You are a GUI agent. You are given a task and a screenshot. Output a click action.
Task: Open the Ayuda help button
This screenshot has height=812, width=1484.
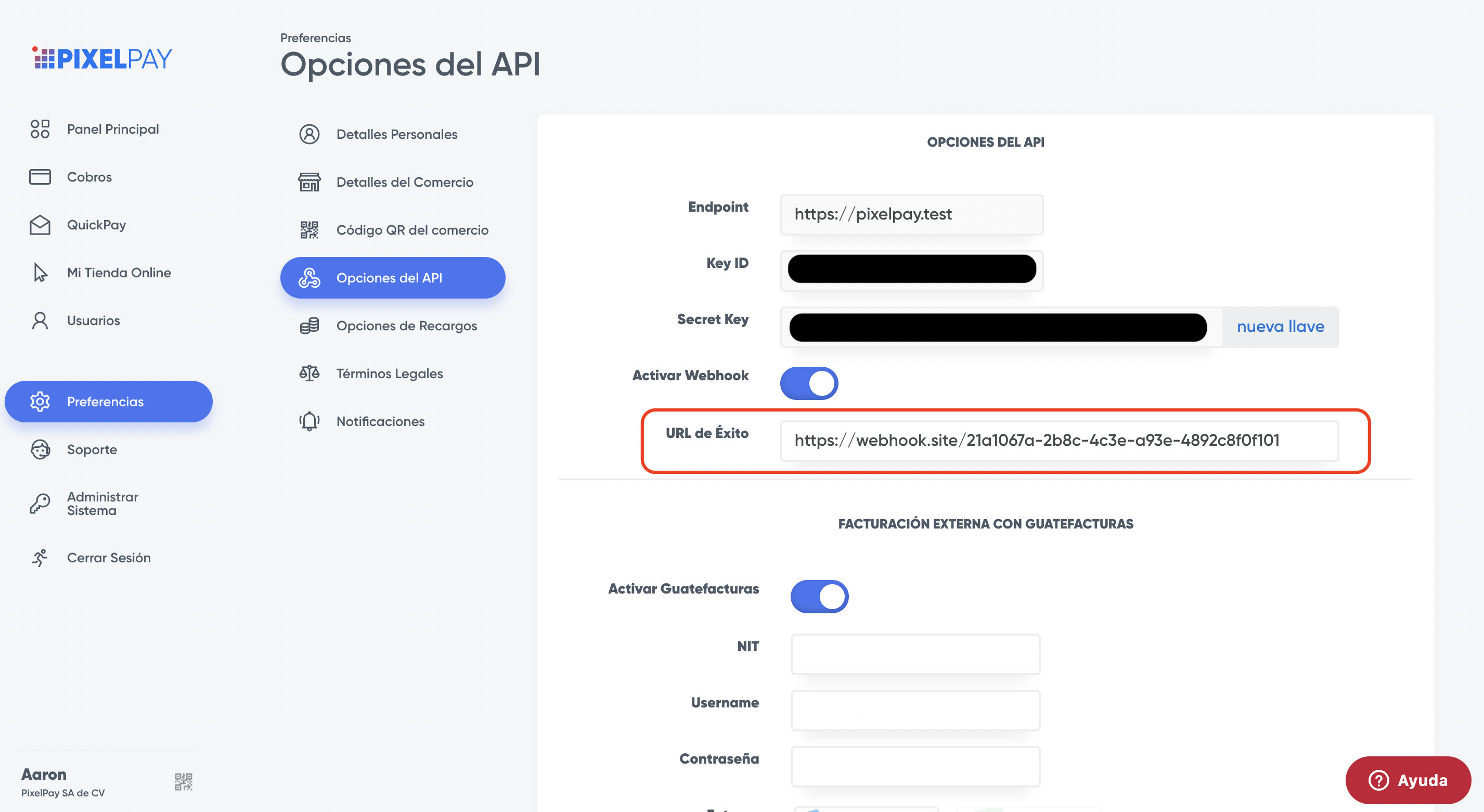(x=1408, y=780)
